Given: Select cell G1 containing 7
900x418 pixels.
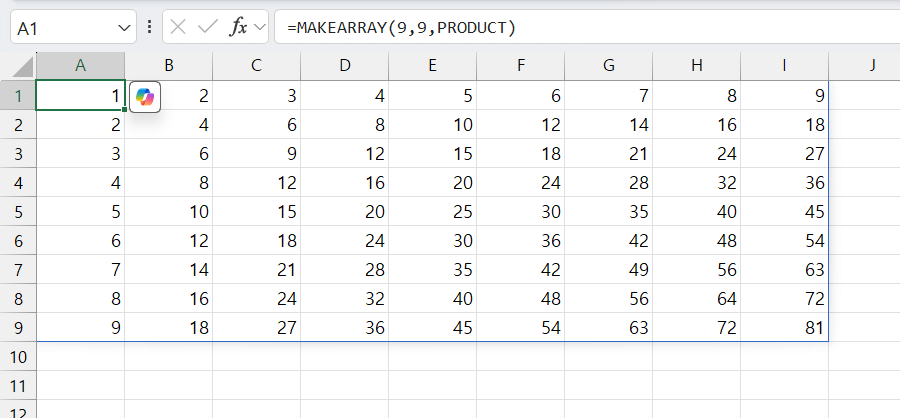Looking at the screenshot, I should [608, 95].
